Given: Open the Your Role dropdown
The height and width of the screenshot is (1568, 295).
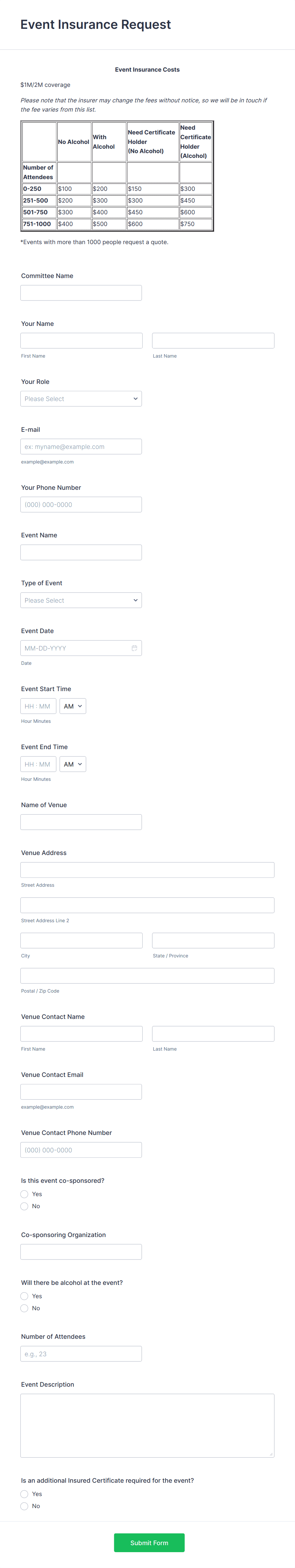Looking at the screenshot, I should tap(81, 399).
